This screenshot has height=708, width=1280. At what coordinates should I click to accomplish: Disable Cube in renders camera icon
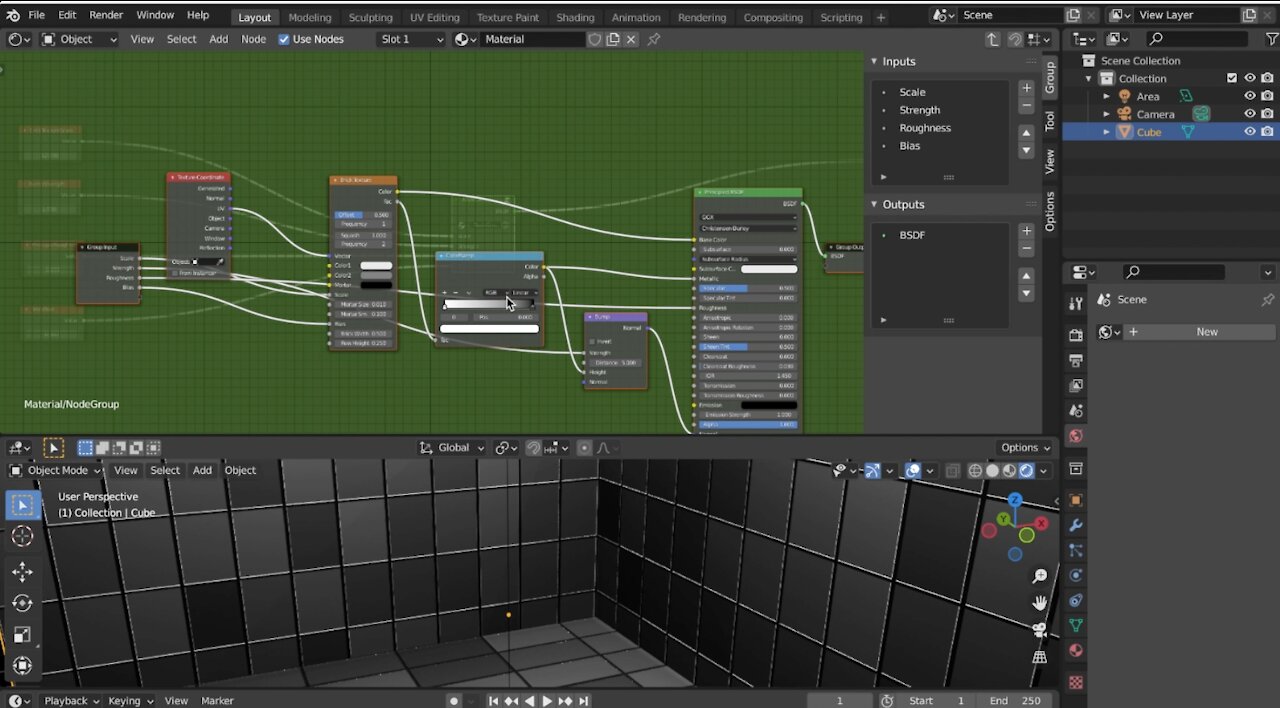coord(1267,132)
